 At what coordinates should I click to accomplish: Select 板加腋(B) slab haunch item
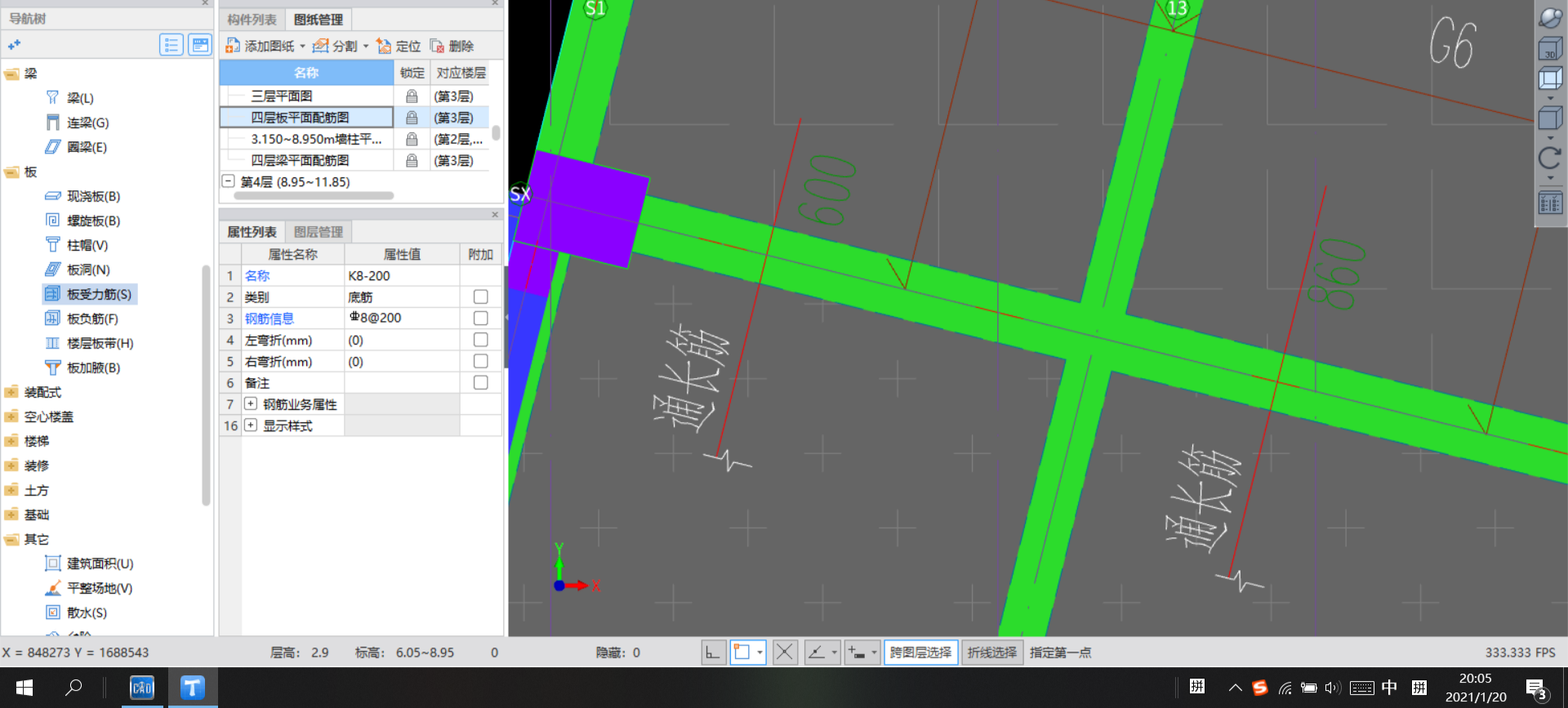(82, 367)
